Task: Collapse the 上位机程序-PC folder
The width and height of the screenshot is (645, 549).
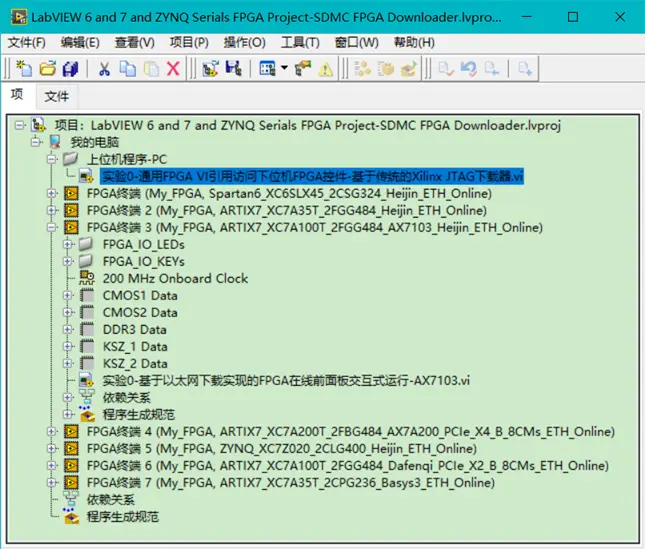Action: [52, 159]
